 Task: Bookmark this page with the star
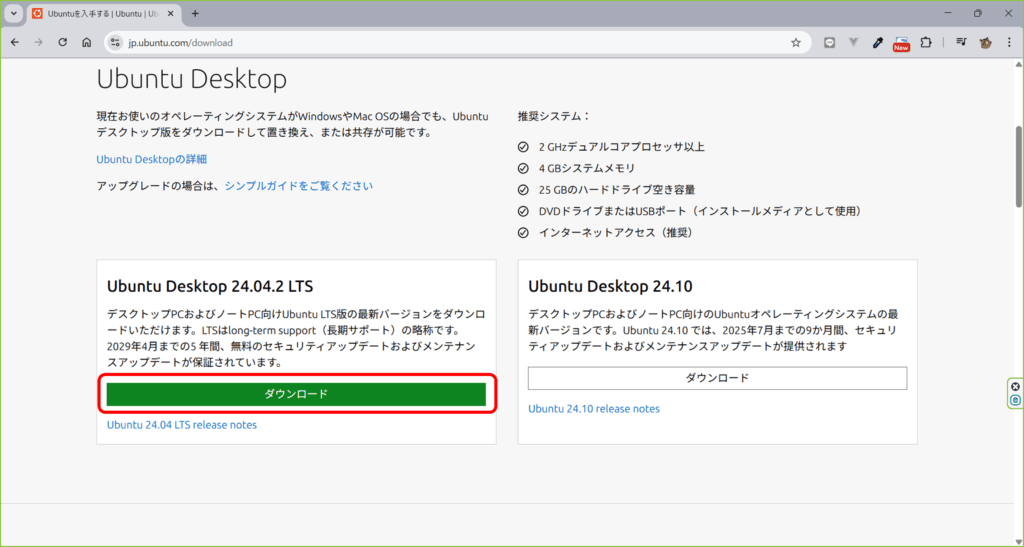[795, 42]
